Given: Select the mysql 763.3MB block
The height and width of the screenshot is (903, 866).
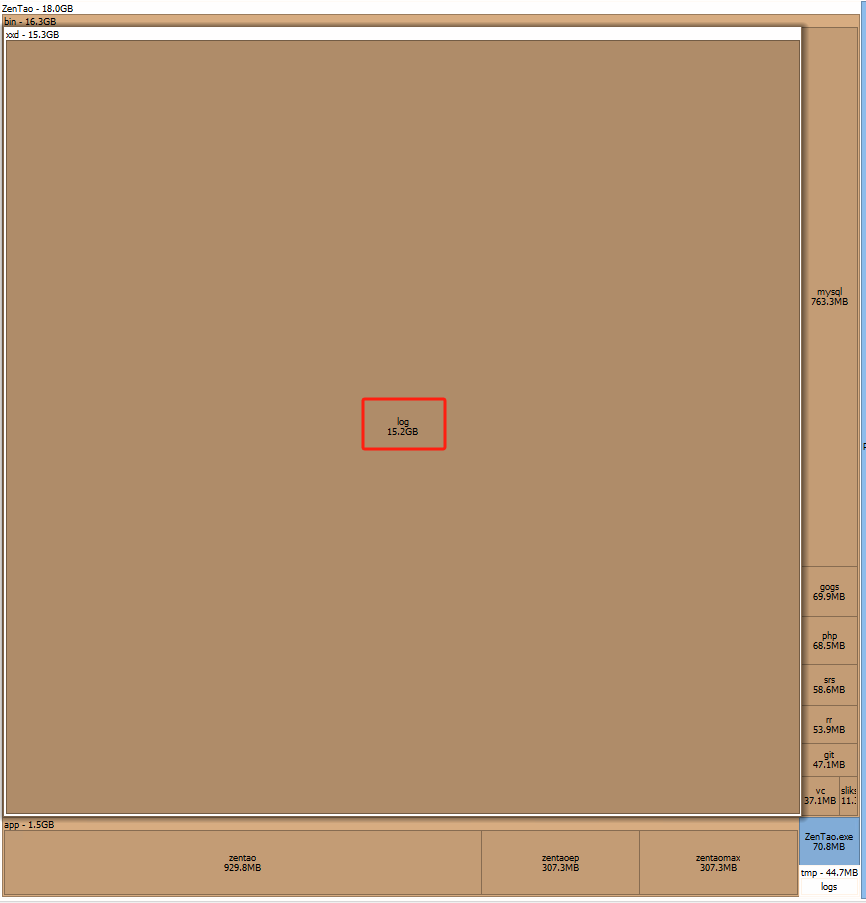Looking at the screenshot, I should [x=829, y=297].
